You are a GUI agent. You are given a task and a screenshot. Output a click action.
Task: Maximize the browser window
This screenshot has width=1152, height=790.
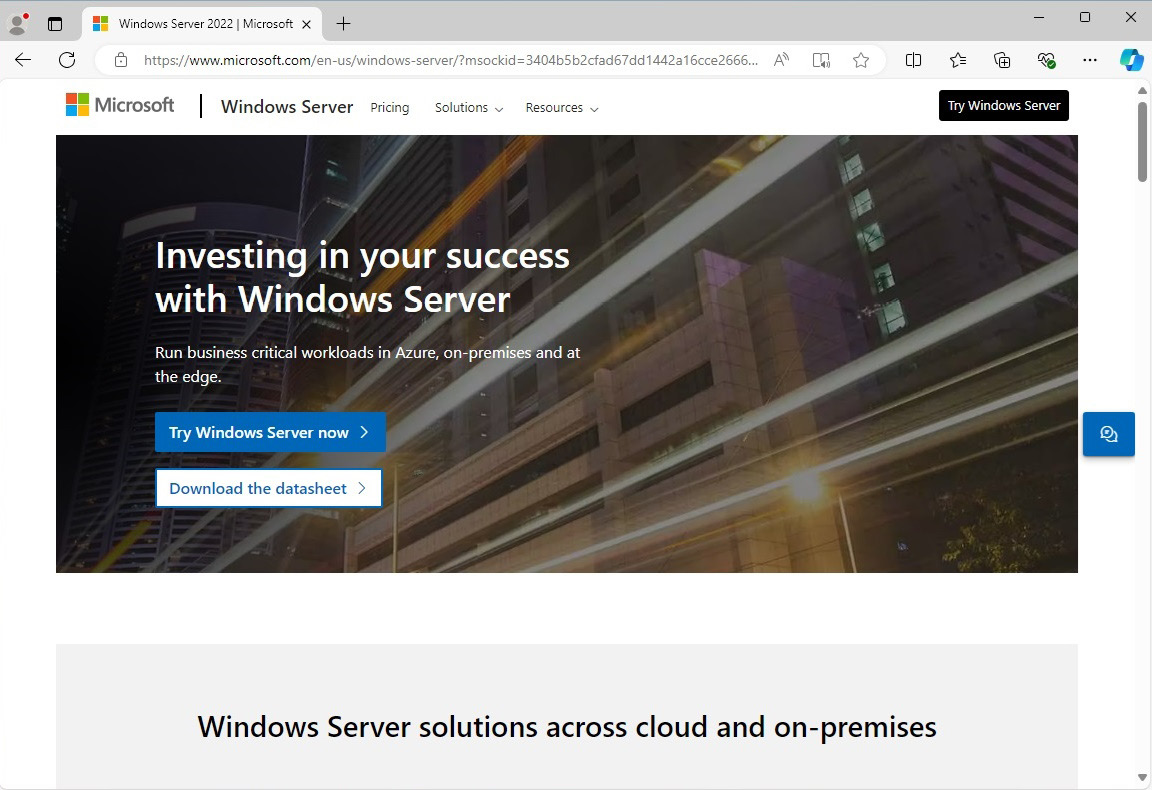pos(1085,17)
